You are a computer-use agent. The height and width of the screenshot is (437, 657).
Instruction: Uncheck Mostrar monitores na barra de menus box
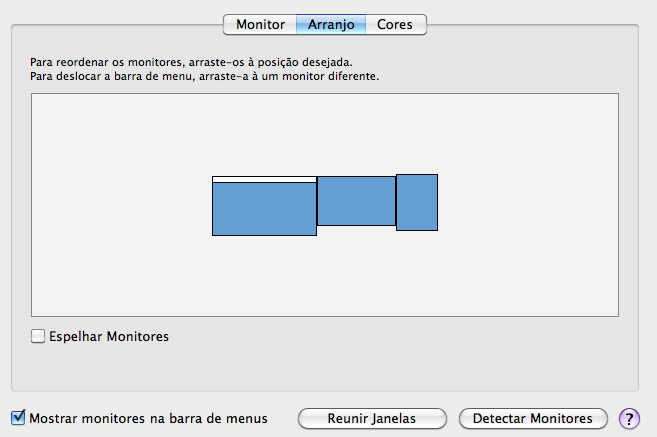[18, 418]
